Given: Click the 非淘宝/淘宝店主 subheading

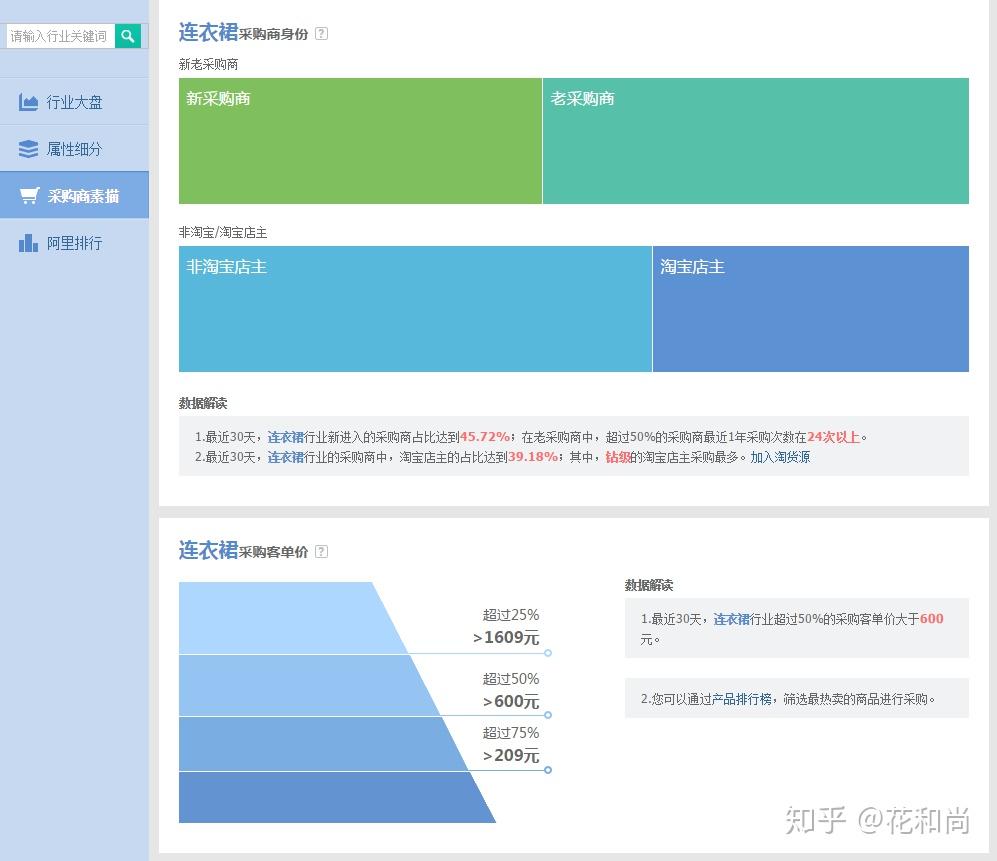Looking at the screenshot, I should coord(223,233).
